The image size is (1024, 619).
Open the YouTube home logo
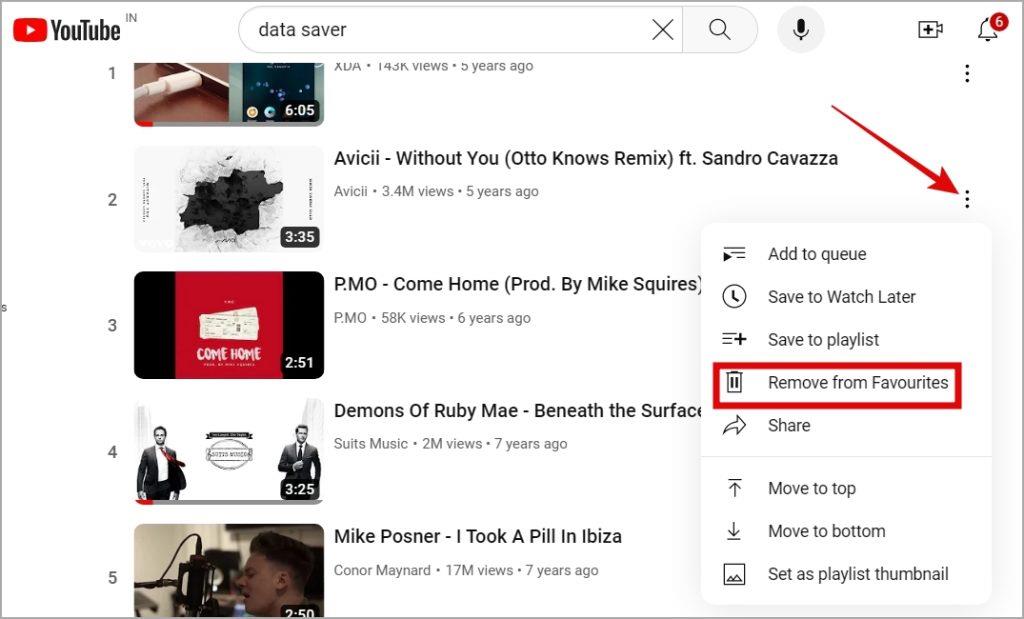pyautogui.click(x=66, y=30)
